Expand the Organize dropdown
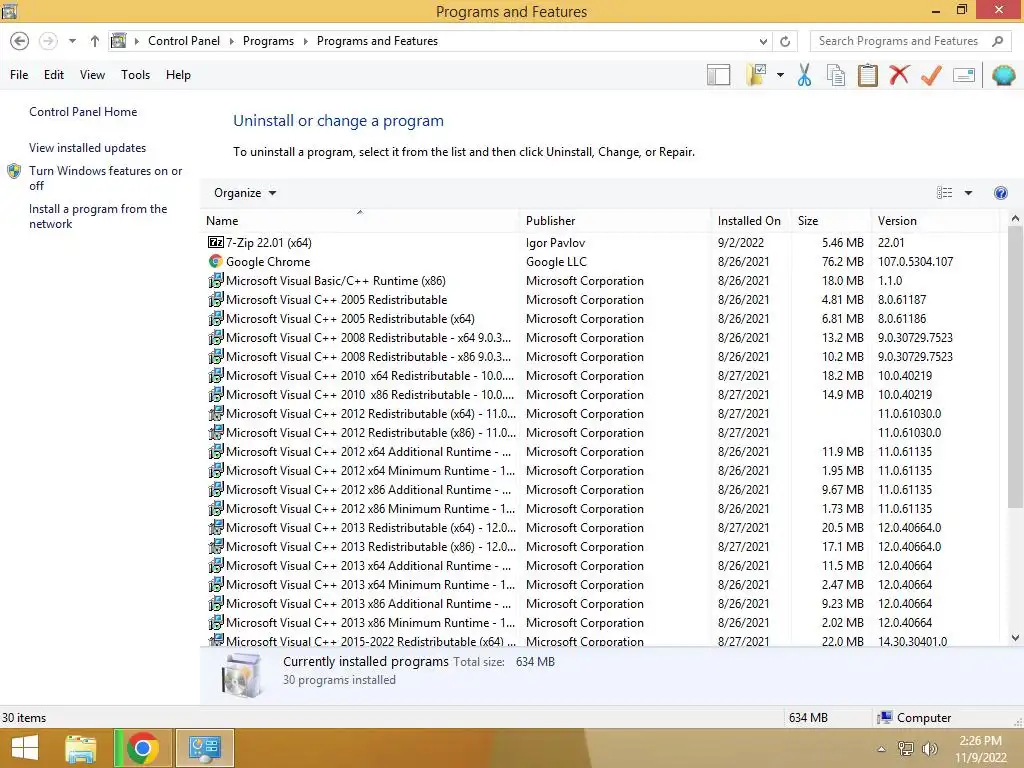 click(245, 193)
